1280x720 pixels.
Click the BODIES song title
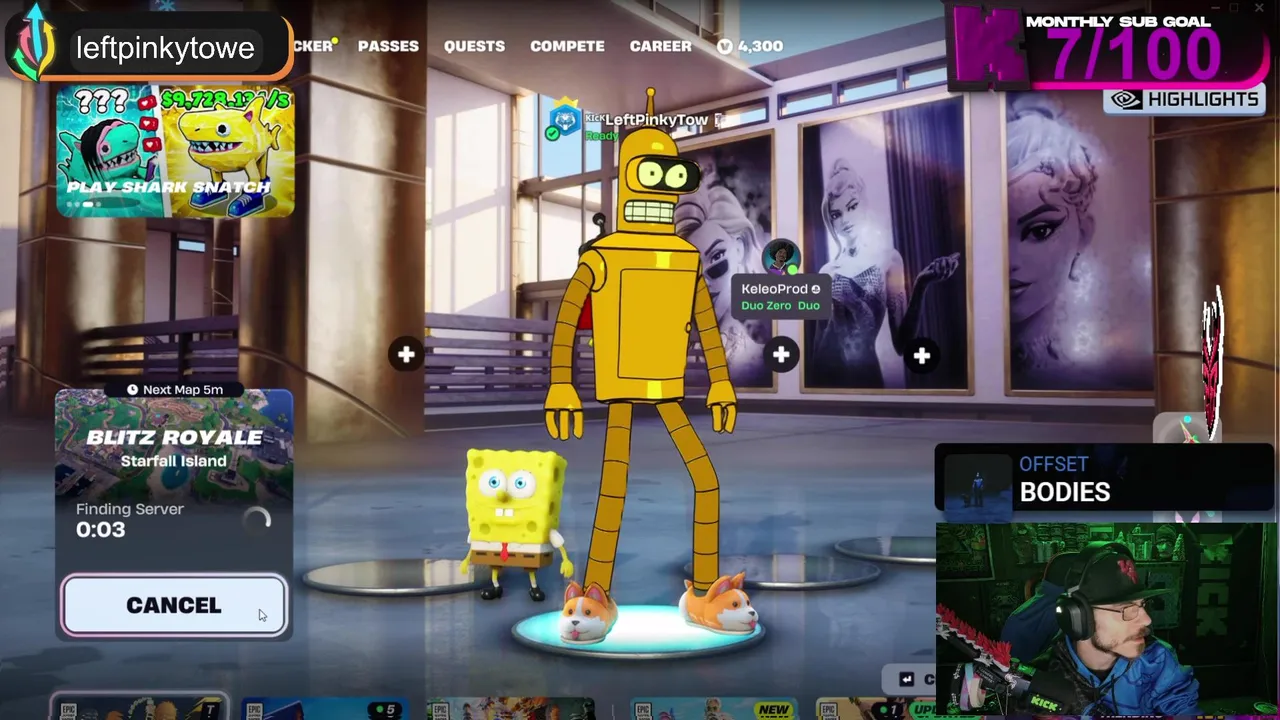click(x=1065, y=492)
